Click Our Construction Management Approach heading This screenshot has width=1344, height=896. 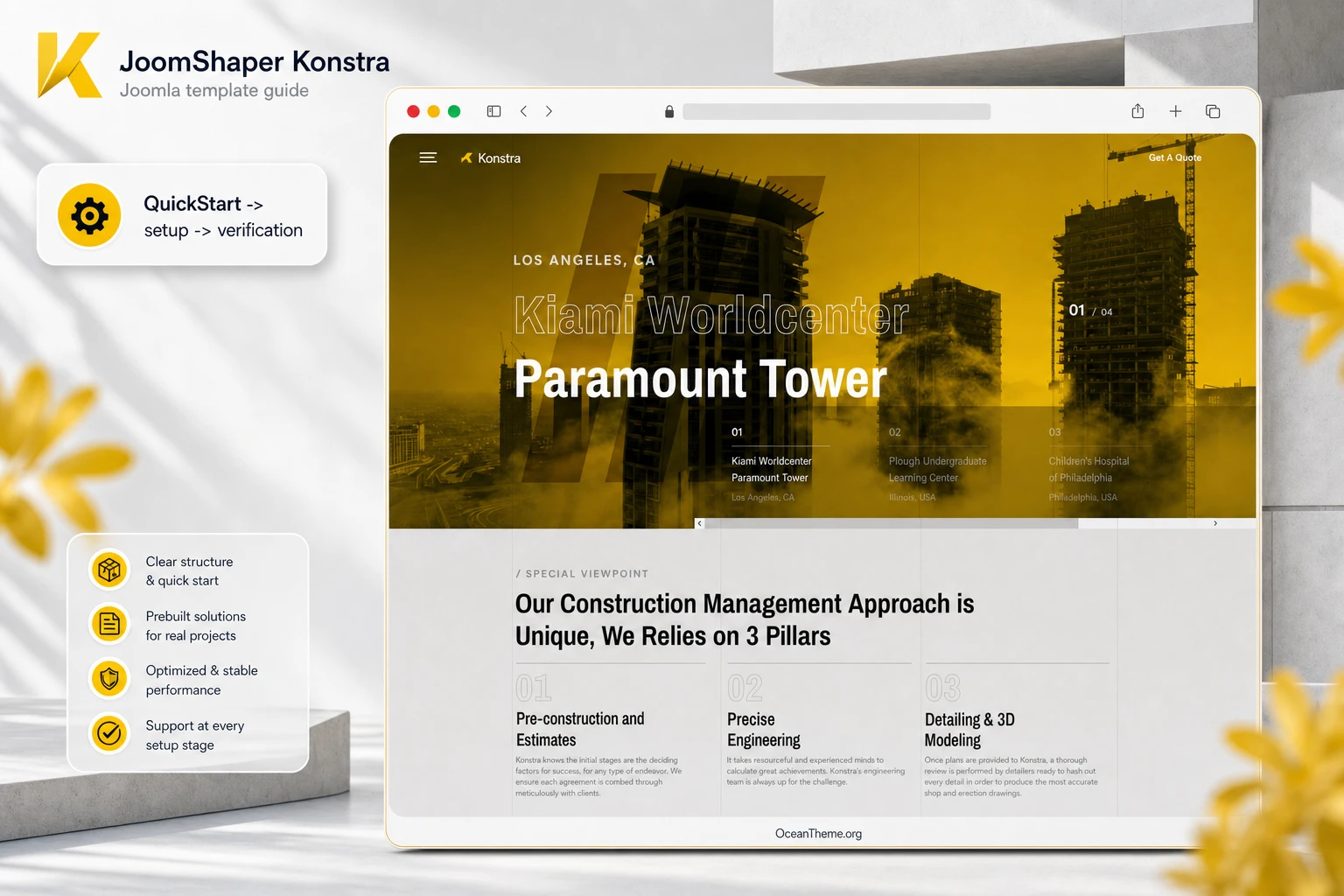(x=745, y=619)
